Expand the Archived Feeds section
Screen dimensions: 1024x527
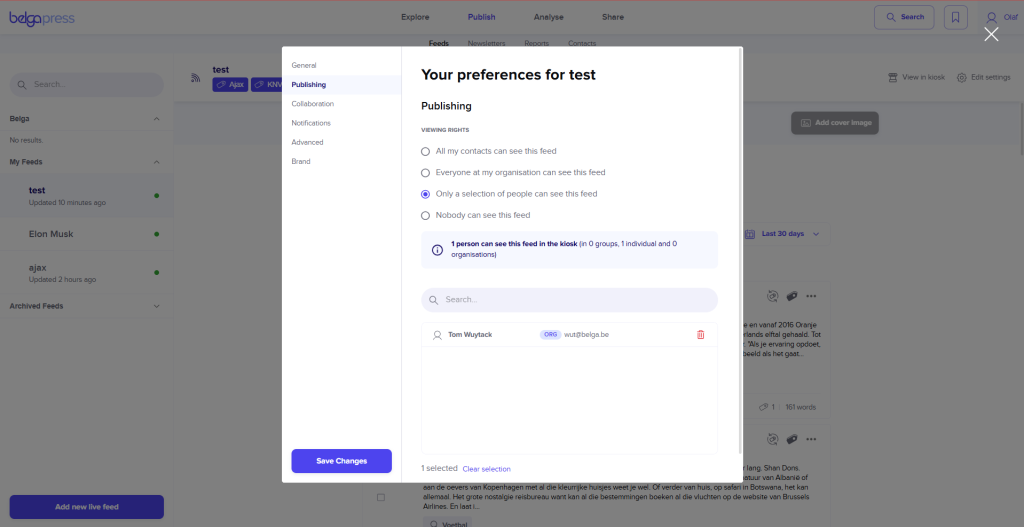coord(156,306)
